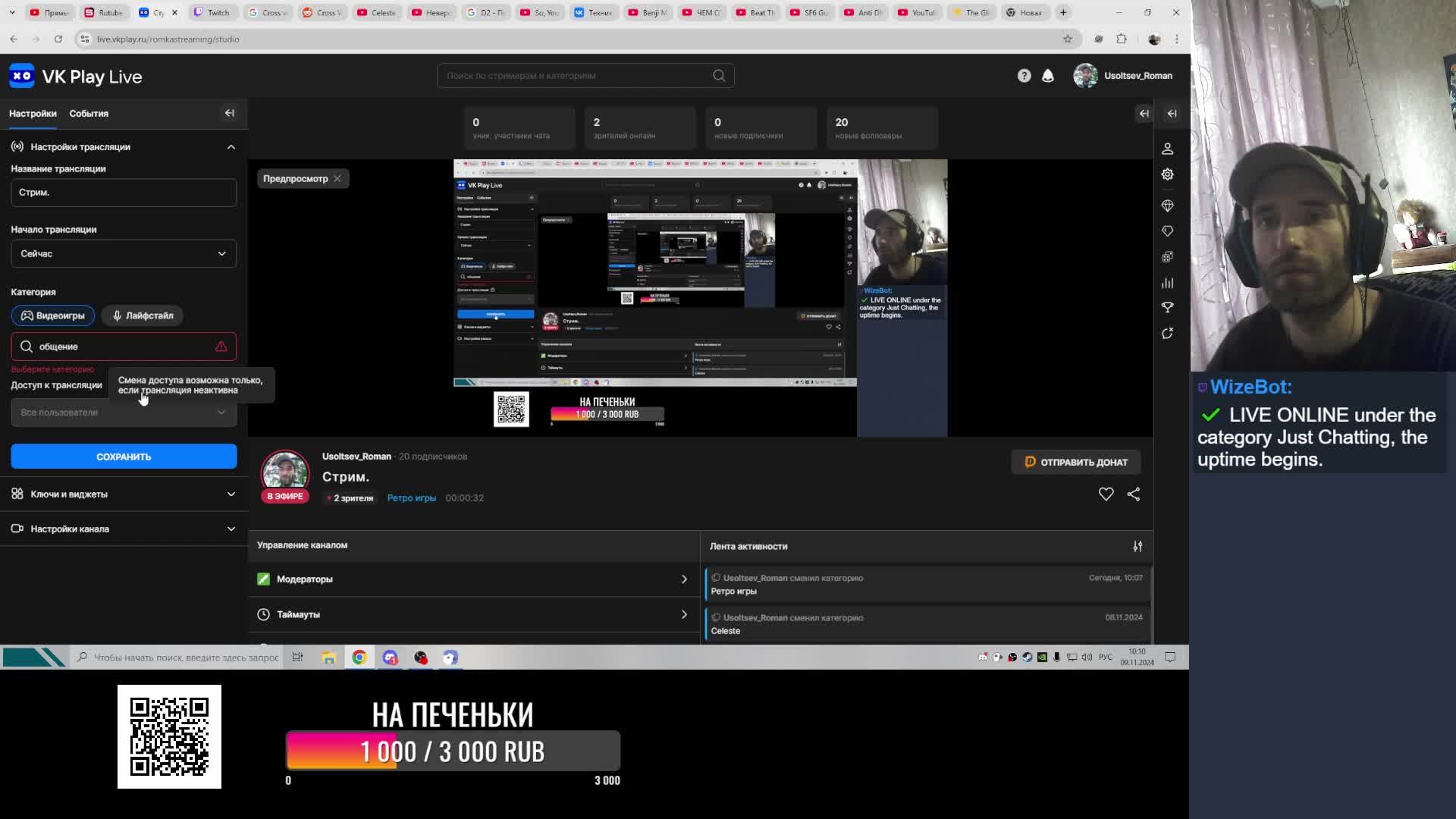
Task: Click the notifications bell icon
Action: click(x=1047, y=76)
